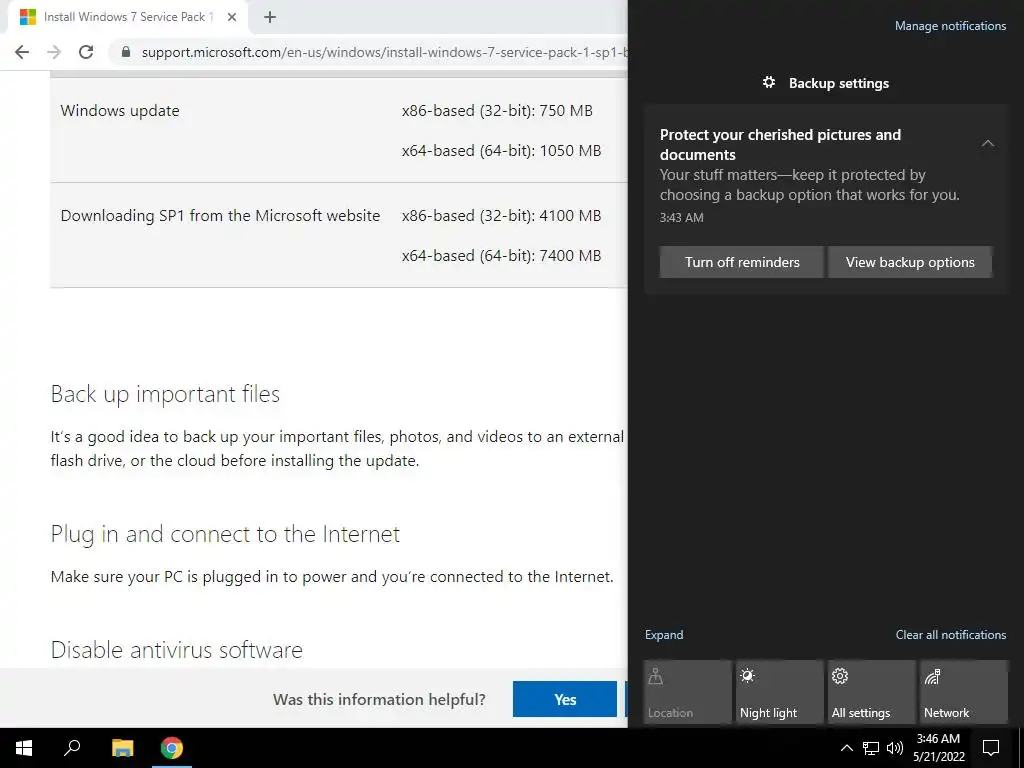Click 'x86-based (32-bit): 750 MB' value

coord(498,110)
